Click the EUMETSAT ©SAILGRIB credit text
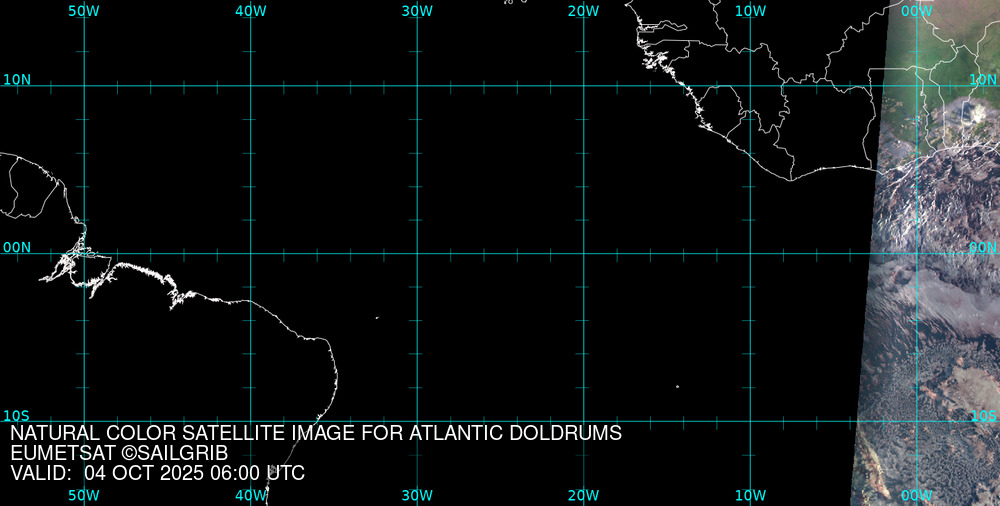Image resolution: width=1000 pixels, height=506 pixels. coord(119,453)
